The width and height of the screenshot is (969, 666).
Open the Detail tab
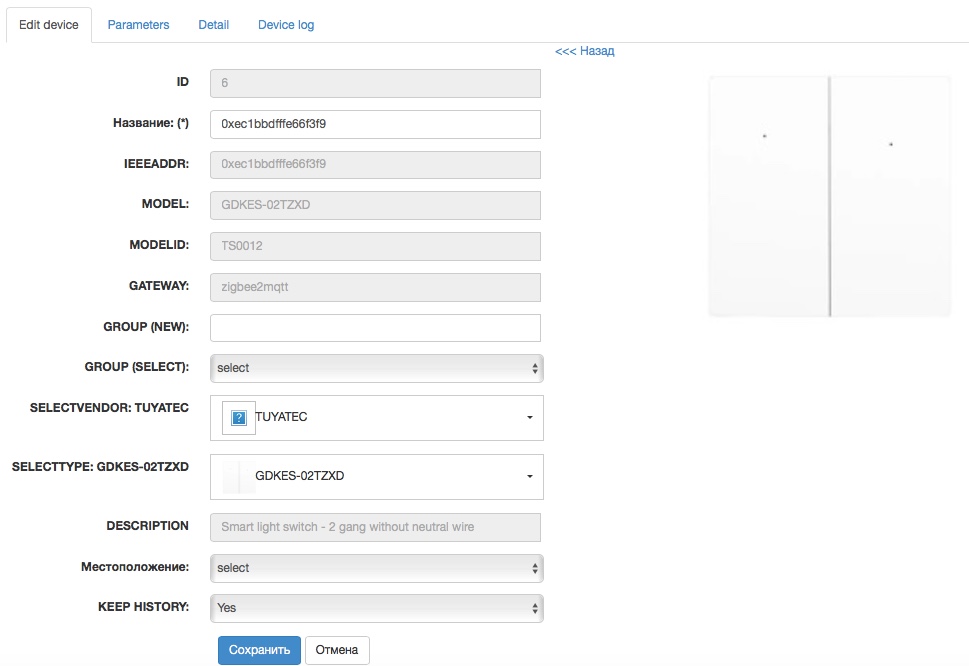pyautogui.click(x=213, y=25)
